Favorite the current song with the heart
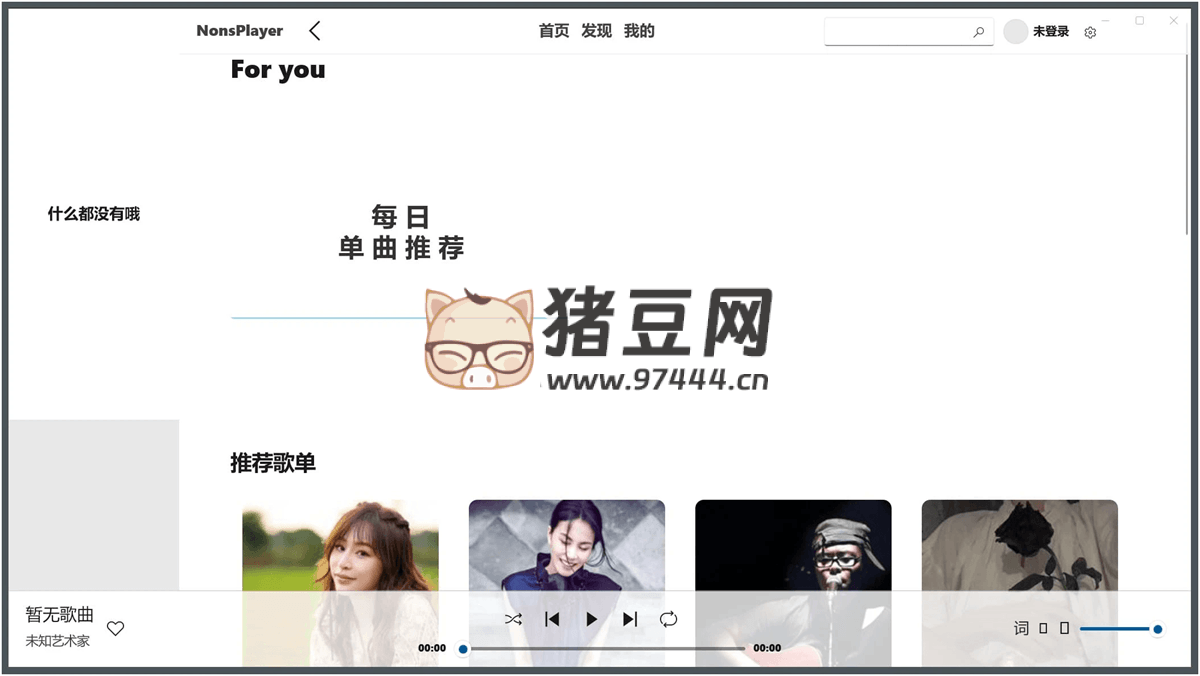The width and height of the screenshot is (1200, 676). click(x=116, y=628)
